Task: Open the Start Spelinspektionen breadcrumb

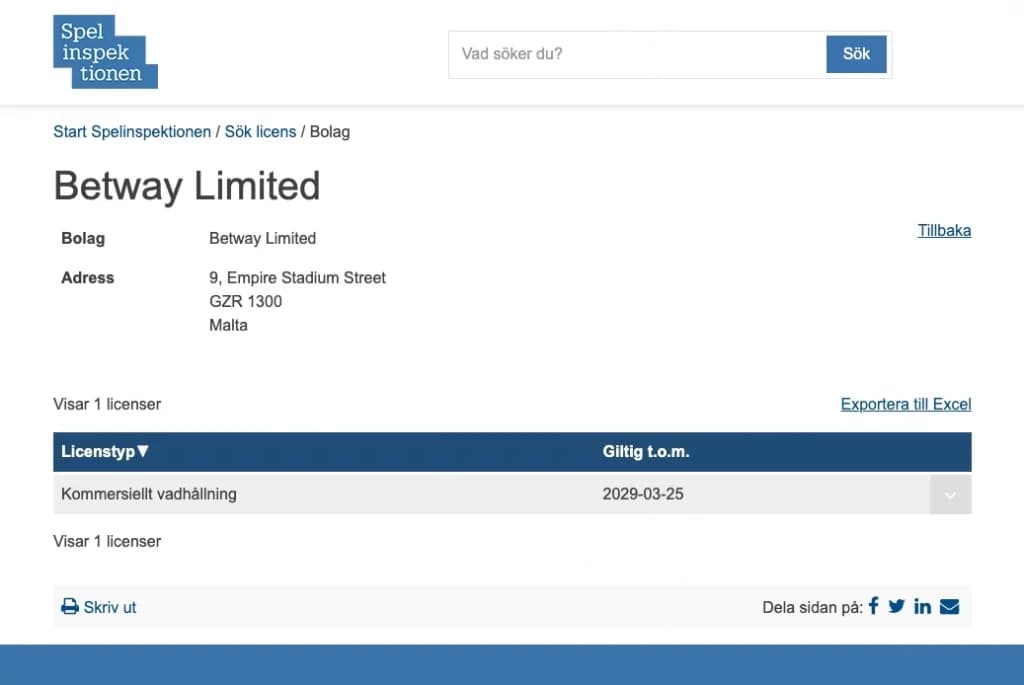Action: click(132, 132)
